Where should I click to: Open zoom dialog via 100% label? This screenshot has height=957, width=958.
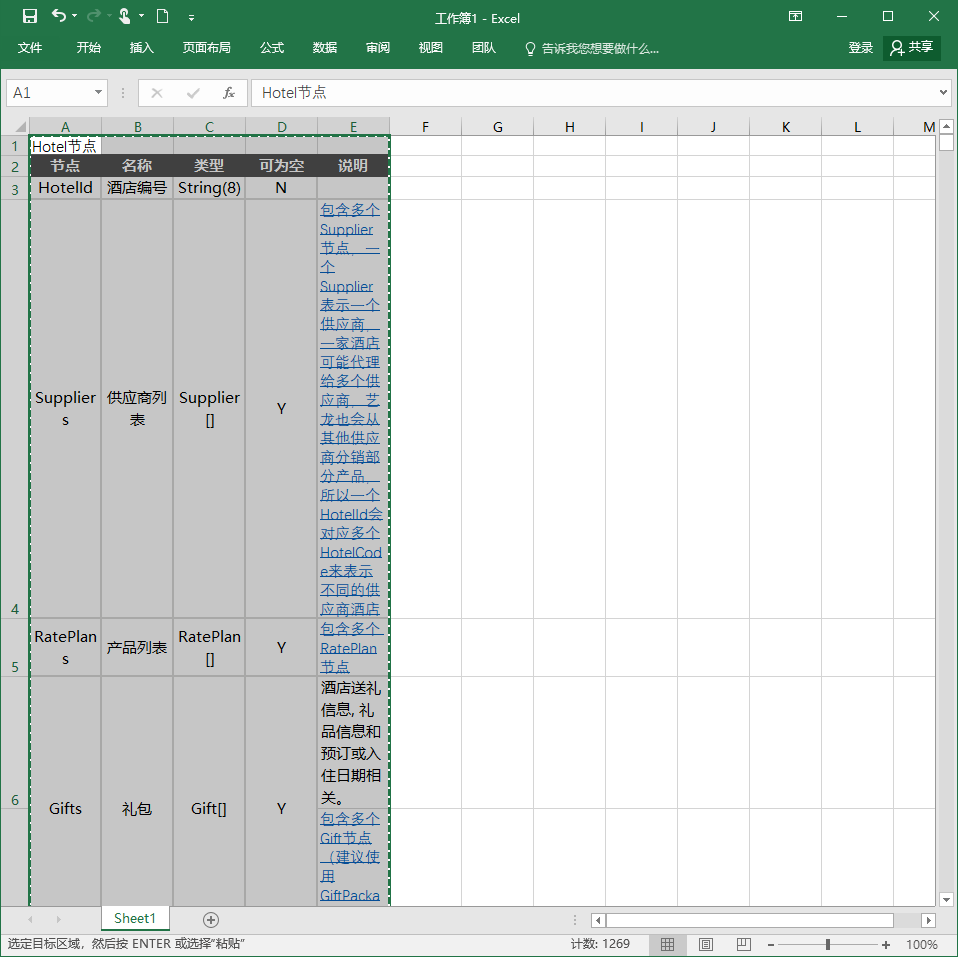[x=921, y=945]
